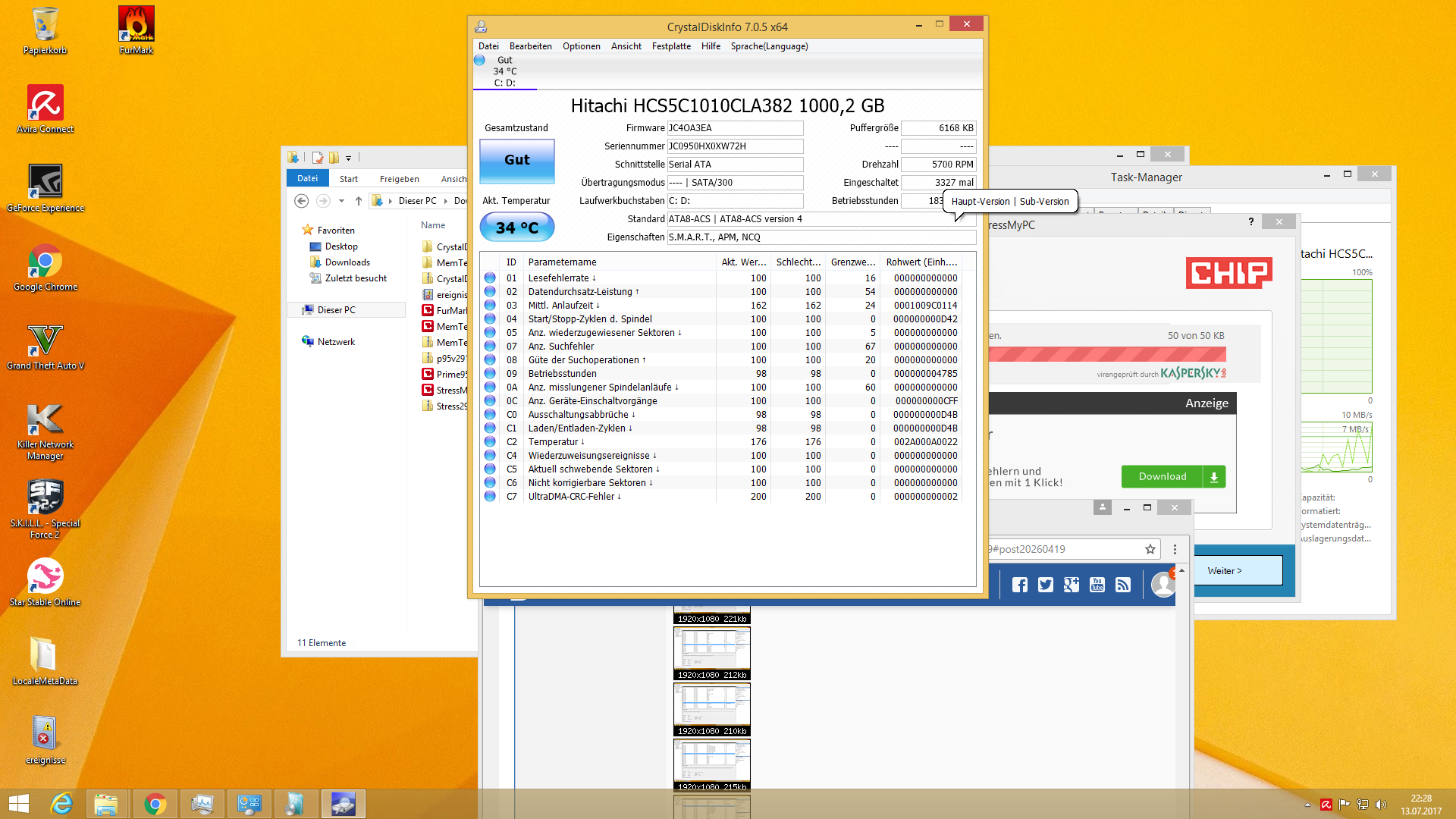Click the Gut health status button
Image resolution: width=1456 pixels, height=819 pixels.
pos(516,160)
